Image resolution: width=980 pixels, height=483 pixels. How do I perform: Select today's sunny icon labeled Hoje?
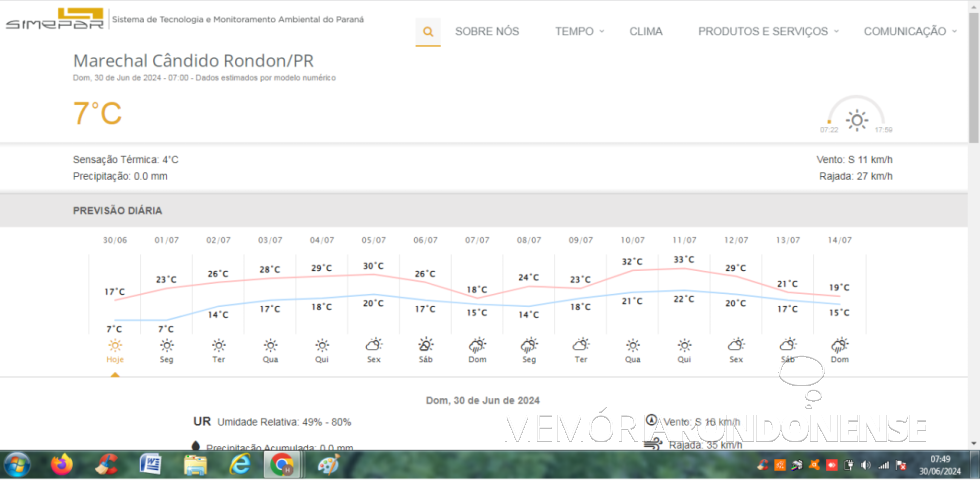click(115, 344)
